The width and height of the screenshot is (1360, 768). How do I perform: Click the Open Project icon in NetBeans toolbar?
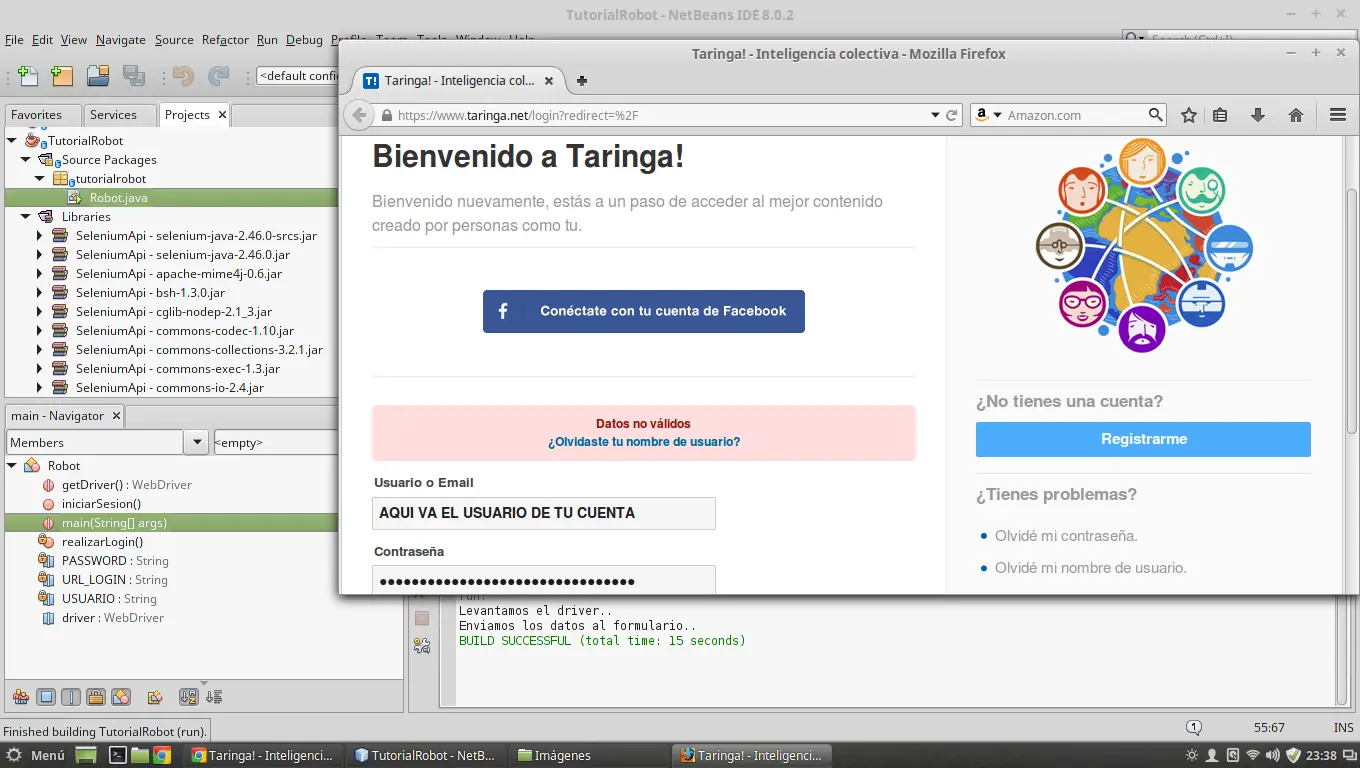pyautogui.click(x=98, y=76)
